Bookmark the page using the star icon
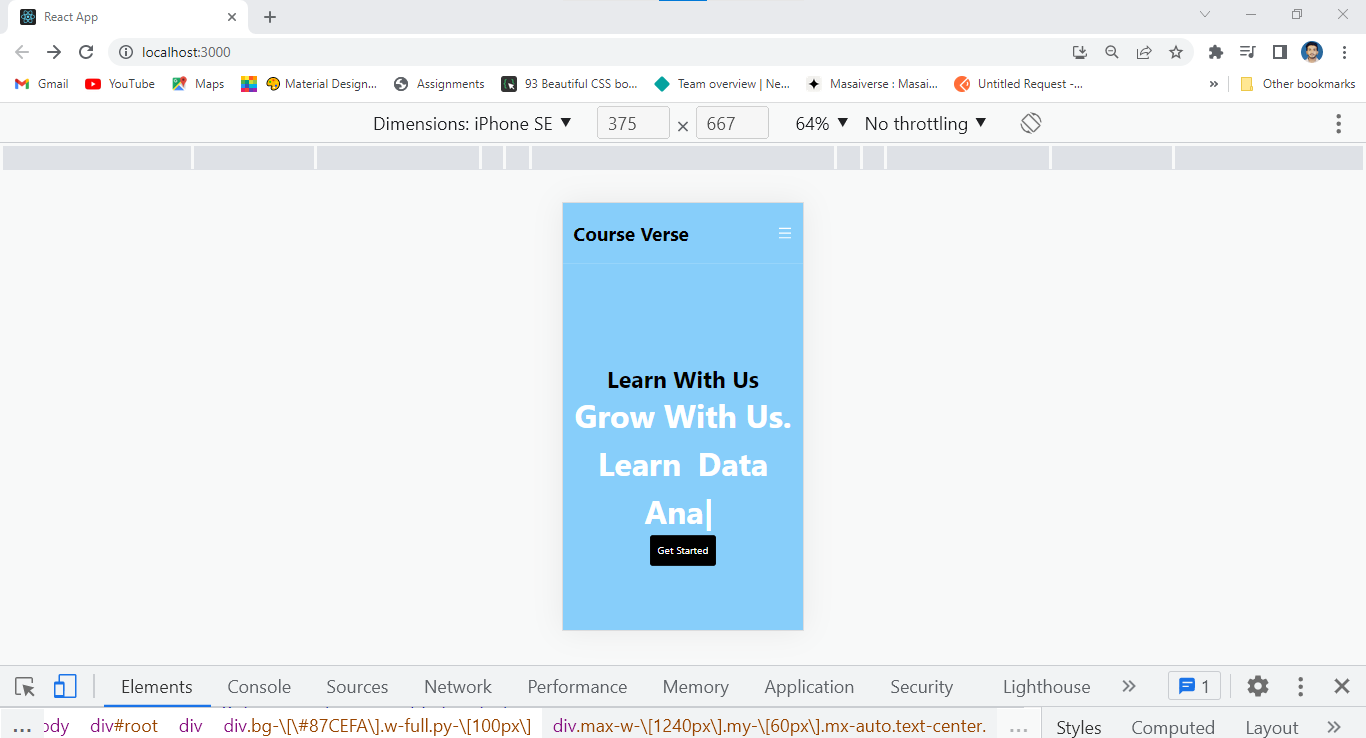The width and height of the screenshot is (1366, 738). pyautogui.click(x=1175, y=52)
